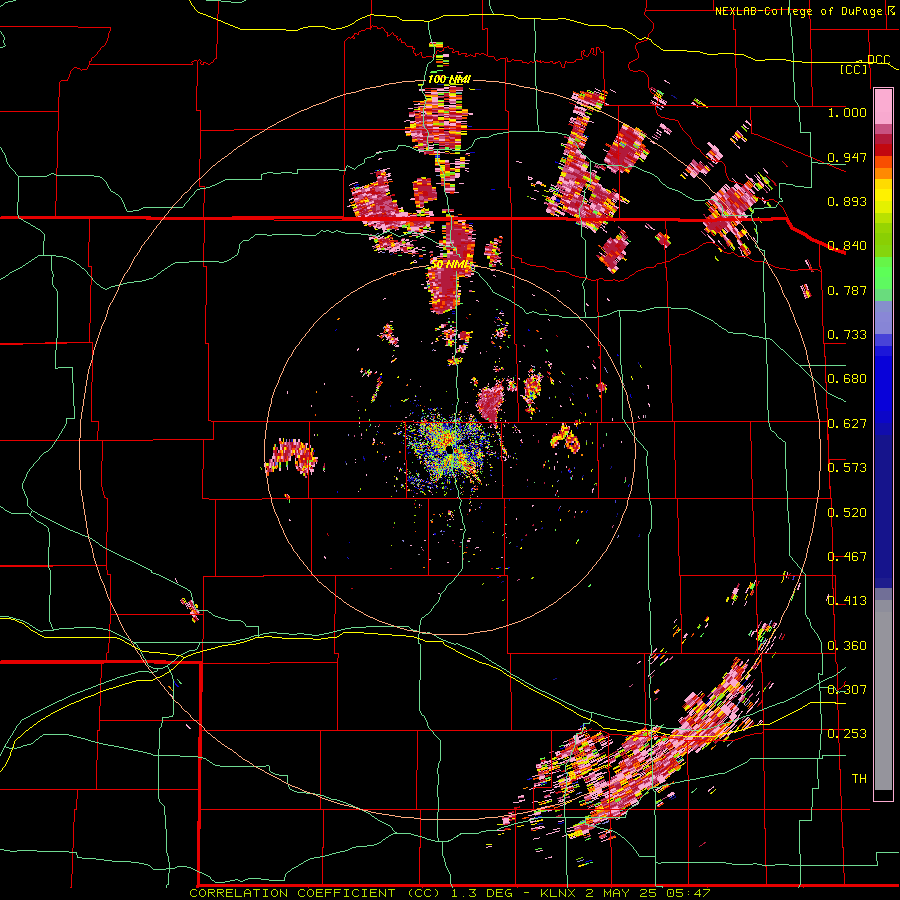Click the 0.733 legend value
Viewport: 900px width, 900px height.
(x=847, y=335)
